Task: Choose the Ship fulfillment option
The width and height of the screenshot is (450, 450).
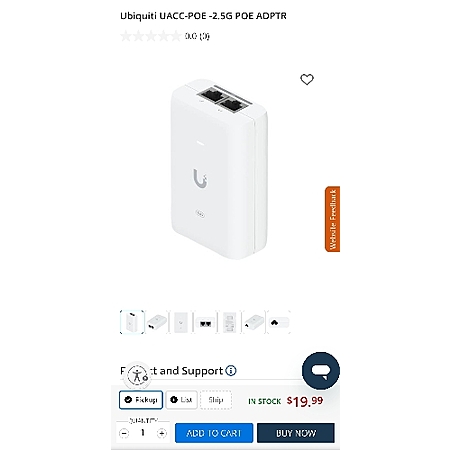Action: click(x=216, y=400)
